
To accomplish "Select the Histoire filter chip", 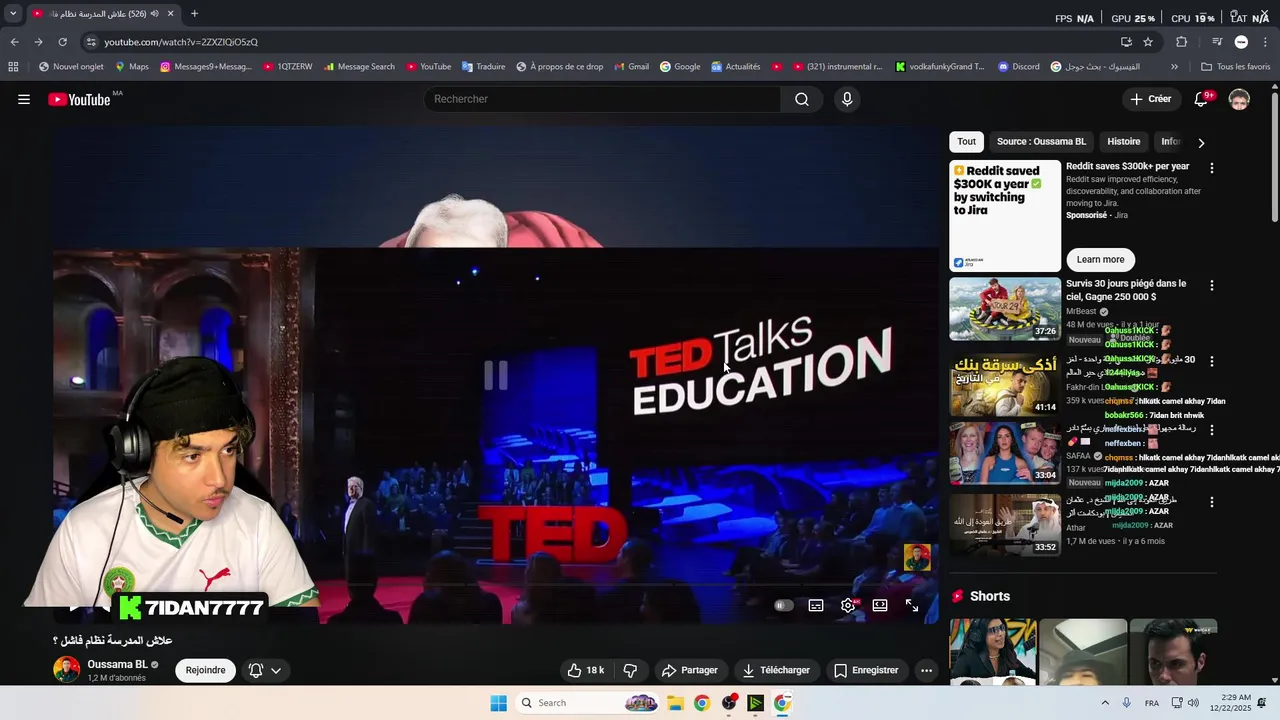I will point(1123,141).
